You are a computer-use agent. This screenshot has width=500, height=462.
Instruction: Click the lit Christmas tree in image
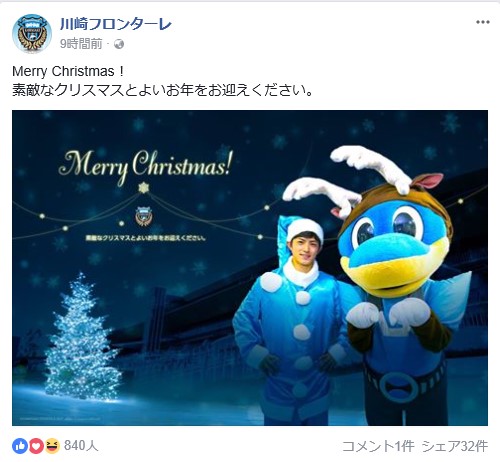pyautogui.click(x=82, y=337)
